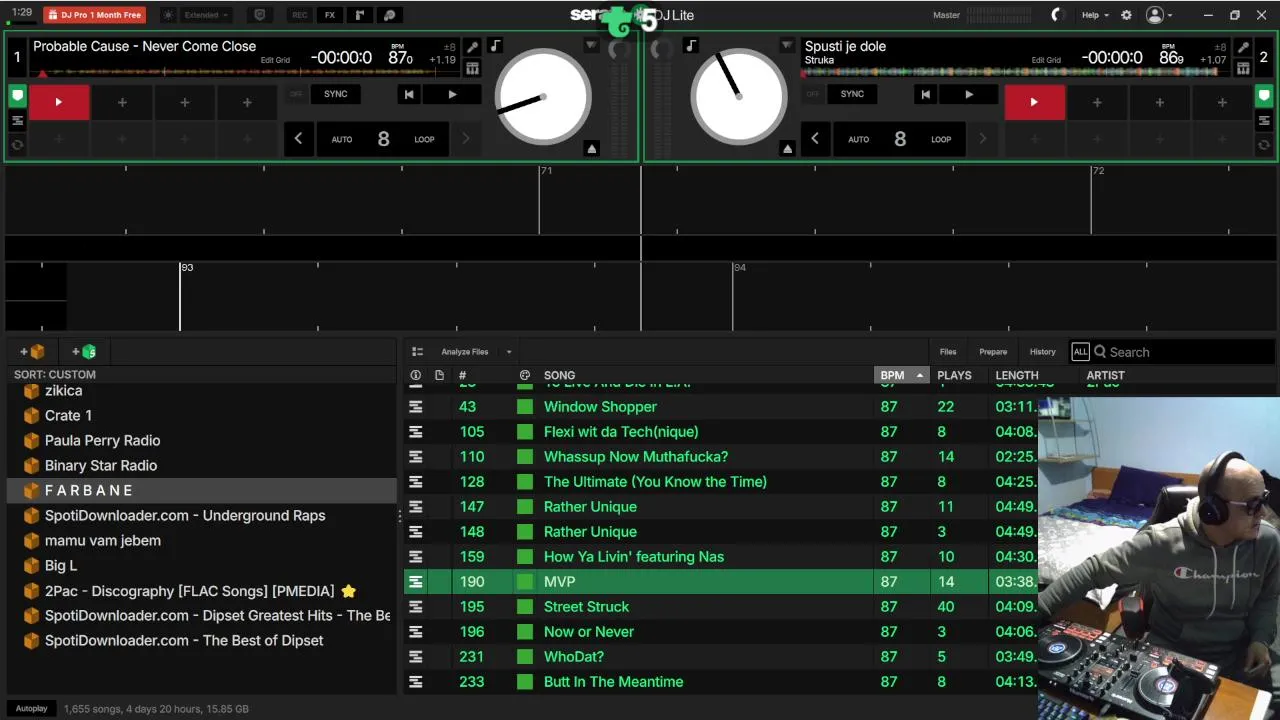This screenshot has width=1280, height=720.
Task: Open the Extended view mode dropdown
Action: coord(207,15)
